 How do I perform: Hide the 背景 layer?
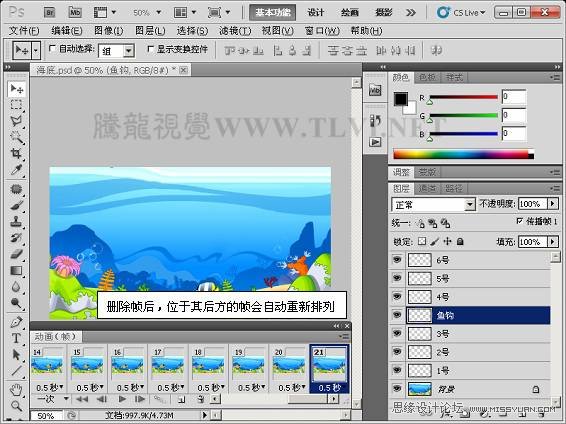tap(397, 389)
